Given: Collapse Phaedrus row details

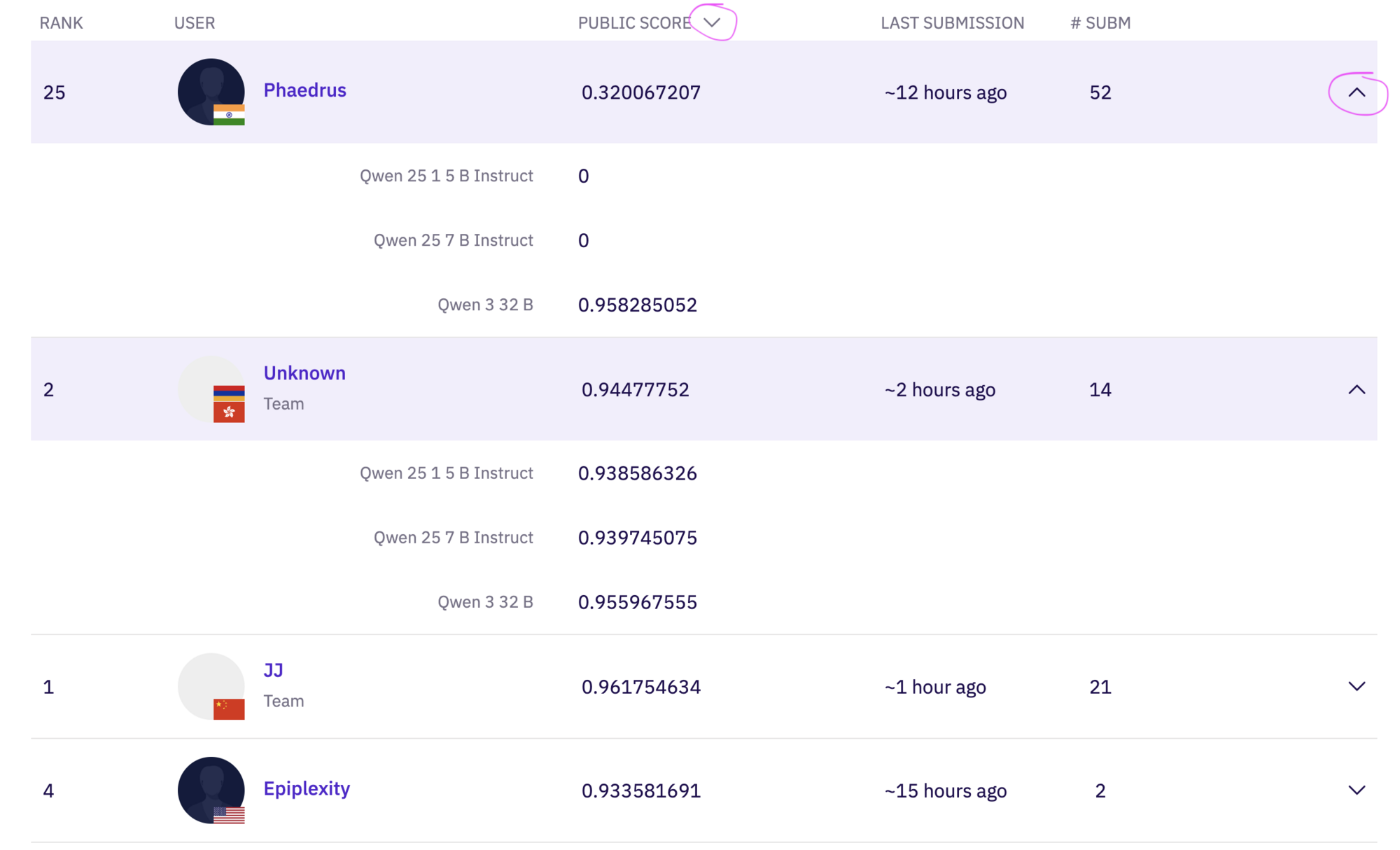Looking at the screenshot, I should tap(1356, 92).
